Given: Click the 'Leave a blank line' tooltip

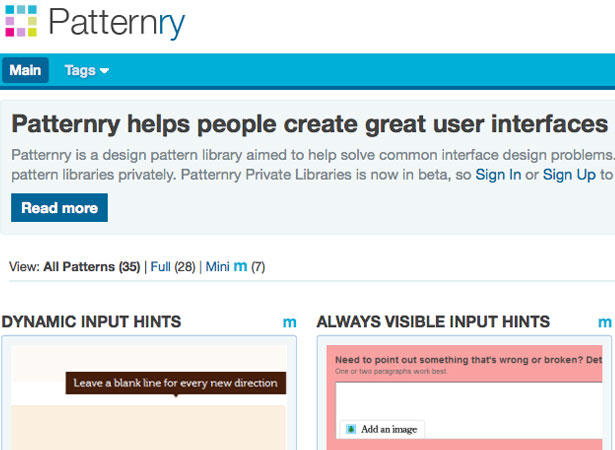Looking at the screenshot, I should pos(176,383).
